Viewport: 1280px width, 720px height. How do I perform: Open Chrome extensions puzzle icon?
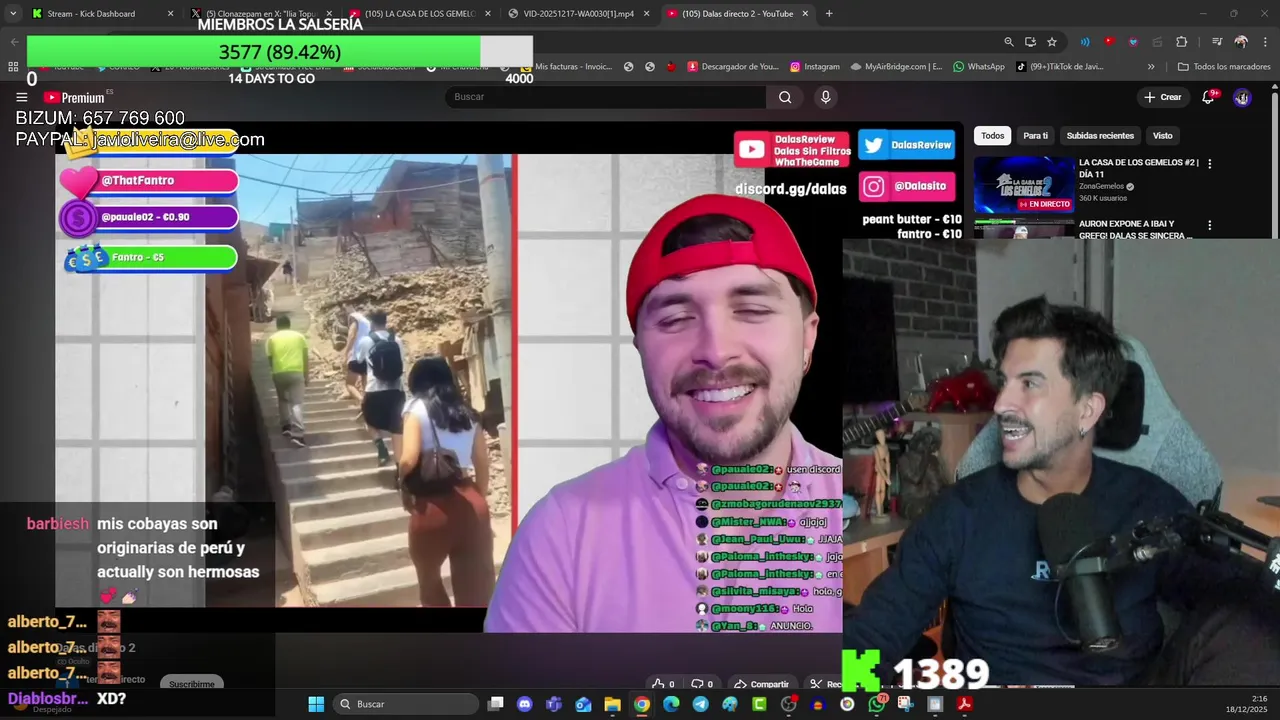coord(1181,42)
